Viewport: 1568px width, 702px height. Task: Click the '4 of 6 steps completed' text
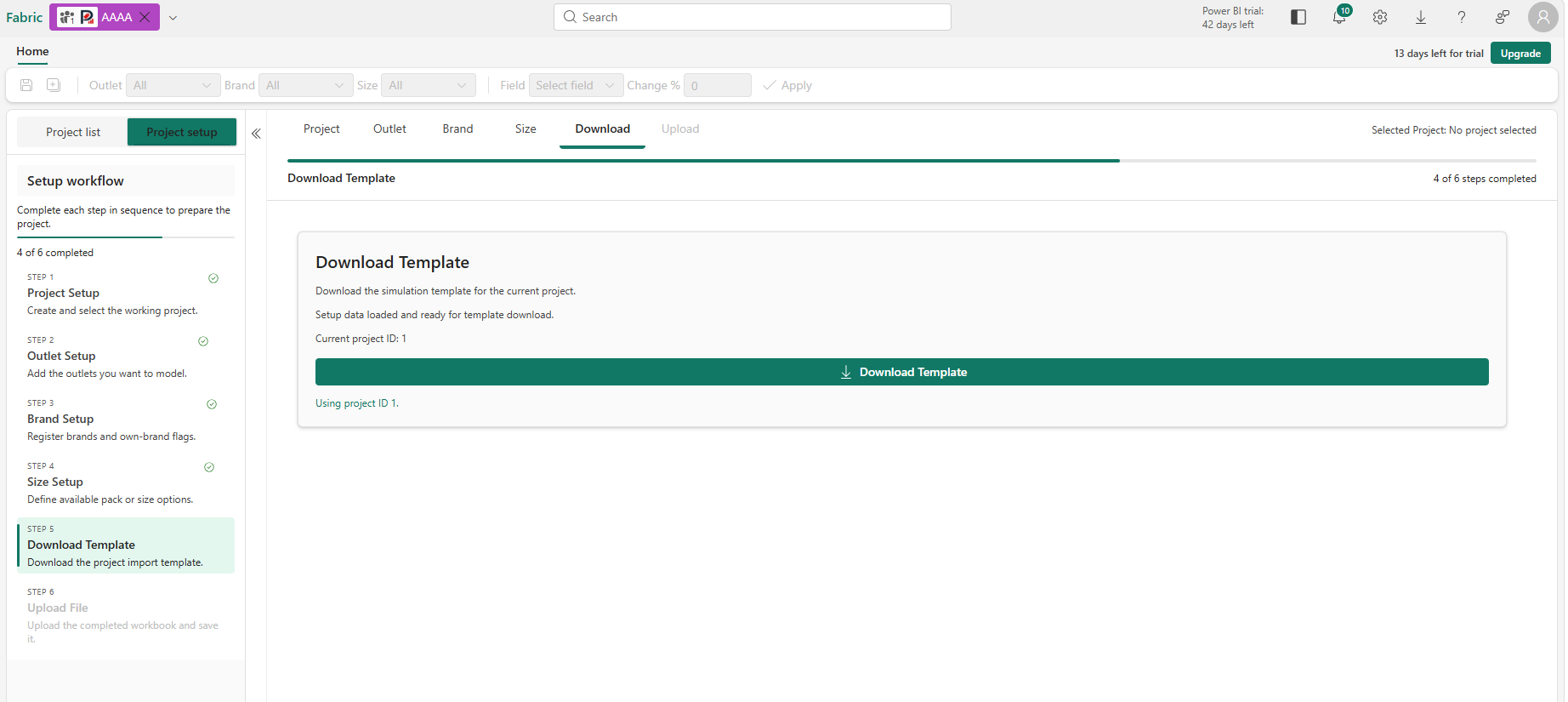pyautogui.click(x=1485, y=179)
